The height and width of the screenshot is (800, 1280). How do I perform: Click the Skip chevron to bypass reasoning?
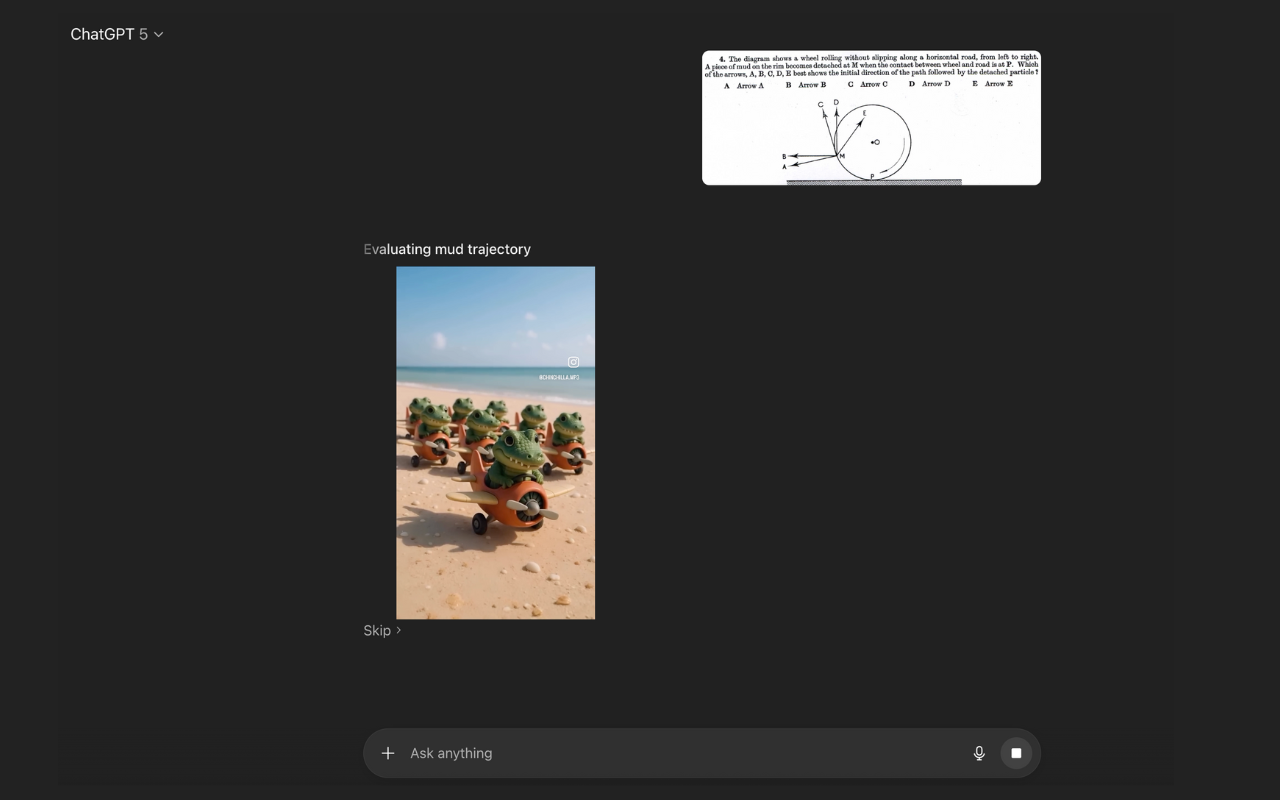397,630
